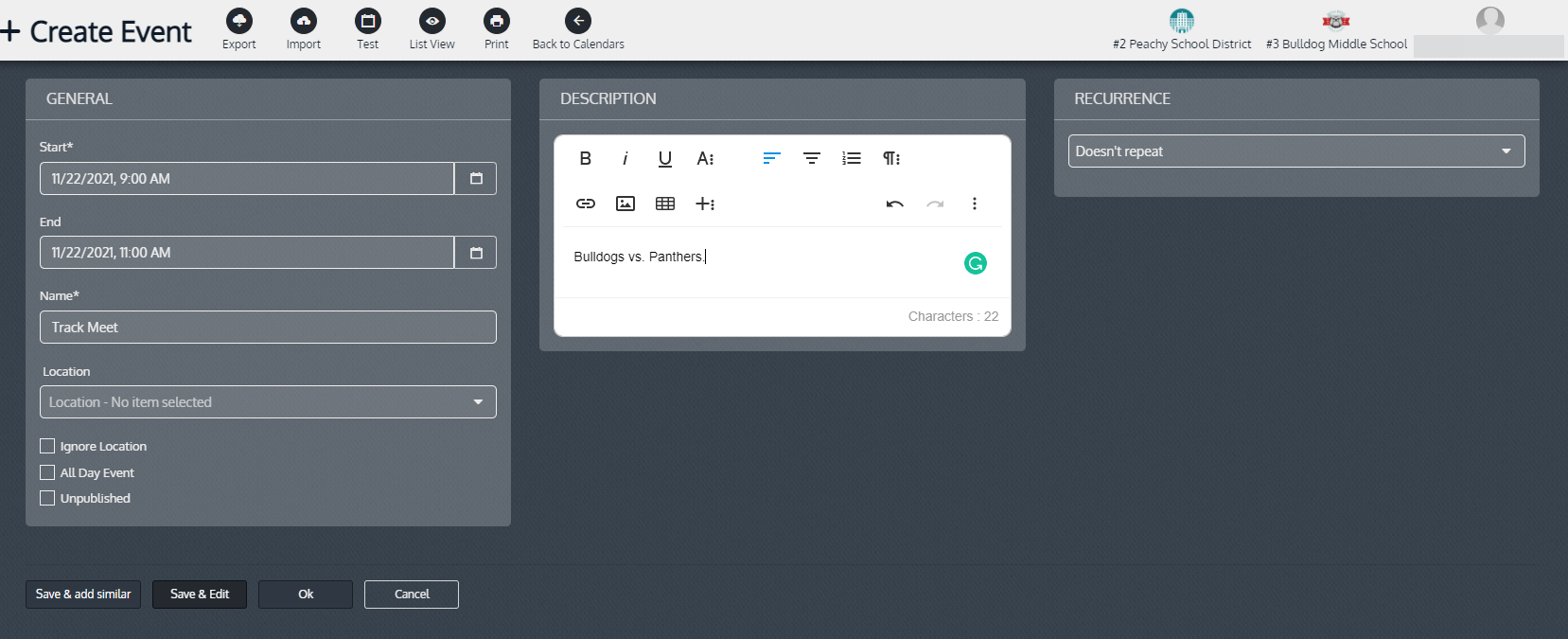Open the user profile avatar

(x=1490, y=20)
